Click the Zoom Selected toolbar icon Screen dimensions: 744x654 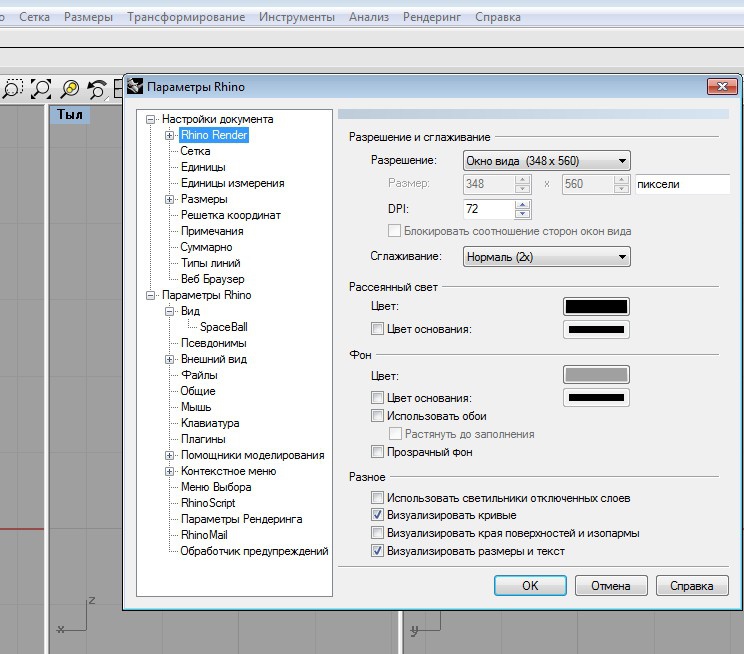69,89
